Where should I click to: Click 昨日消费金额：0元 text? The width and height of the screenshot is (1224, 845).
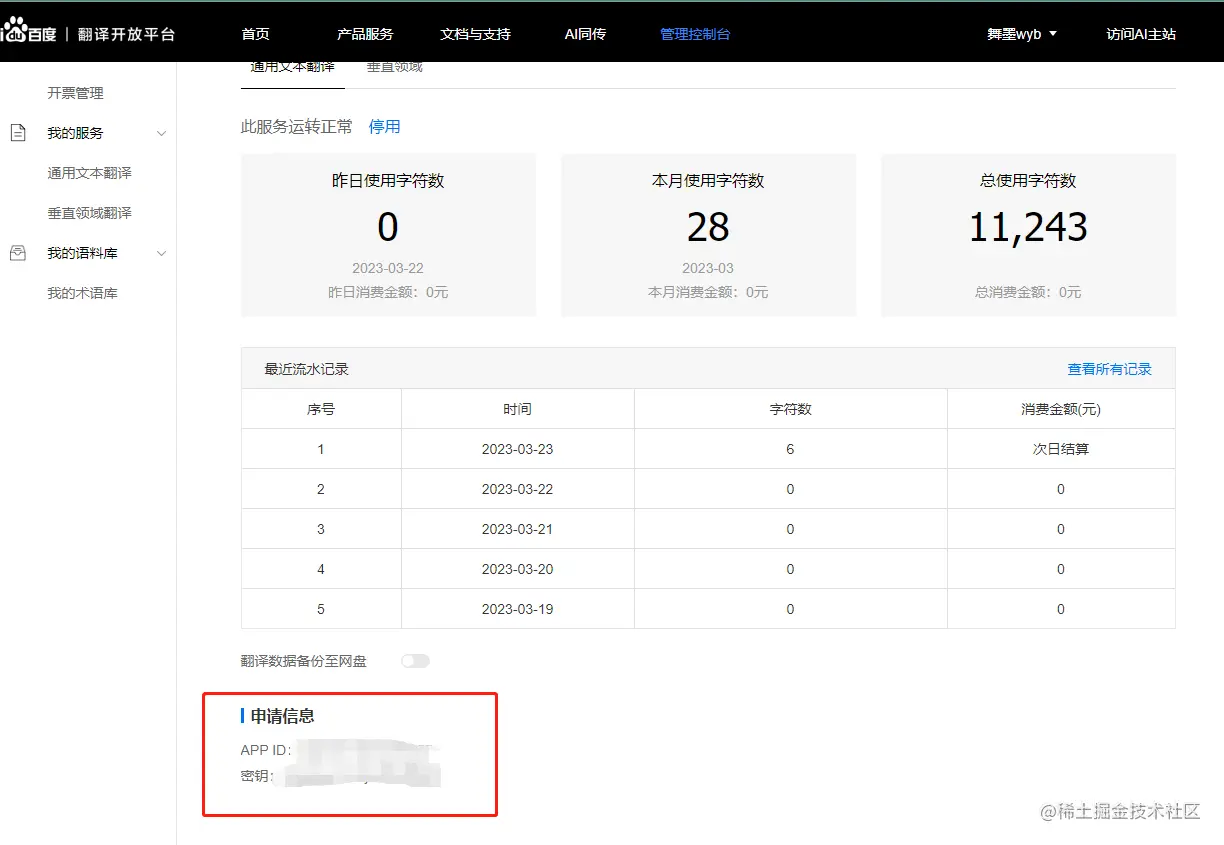pyautogui.click(x=388, y=292)
